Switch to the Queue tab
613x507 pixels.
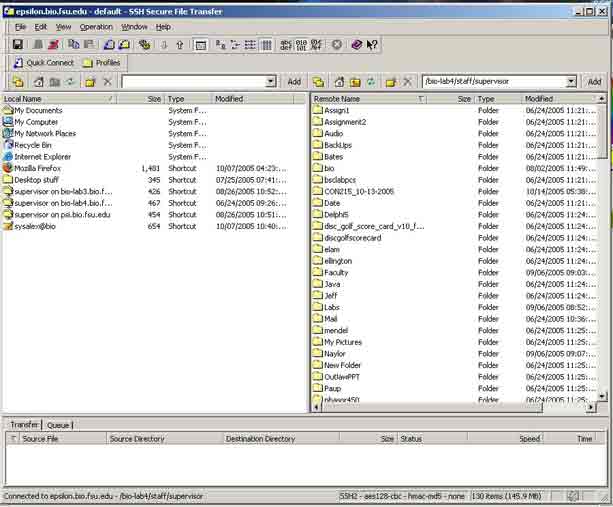click(x=58, y=425)
